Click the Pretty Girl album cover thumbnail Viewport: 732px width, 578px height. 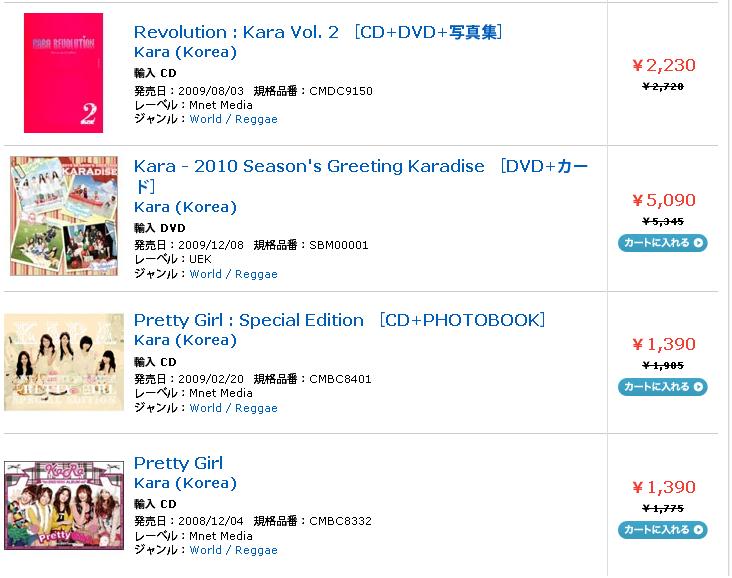pyautogui.click(x=64, y=505)
